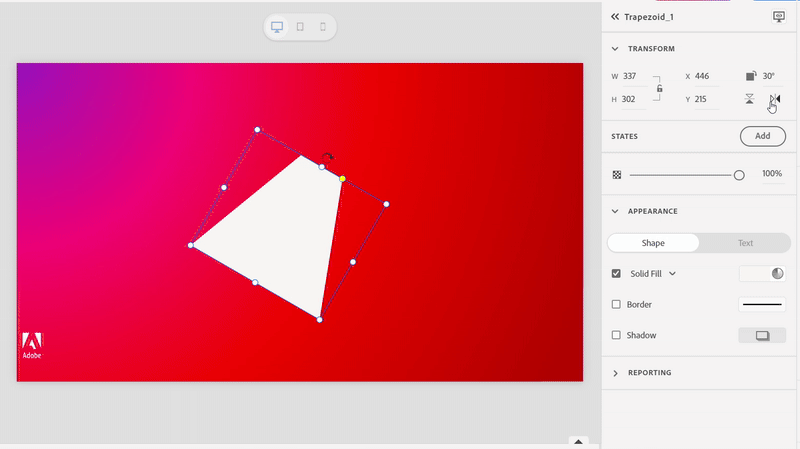Image resolution: width=800 pixels, height=449 pixels.
Task: Open the solid fill color swatch
Action: point(762,273)
